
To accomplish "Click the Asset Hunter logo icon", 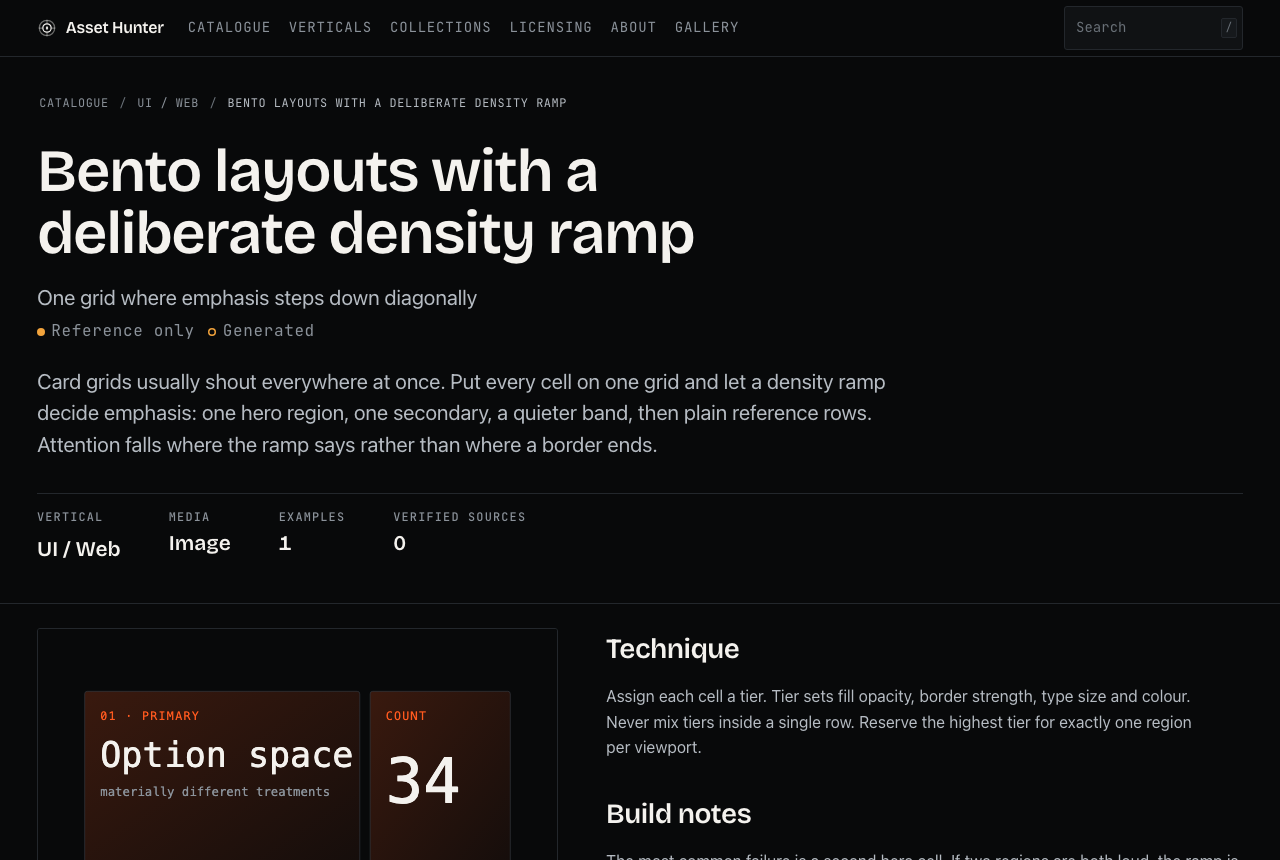I will 47,28.
